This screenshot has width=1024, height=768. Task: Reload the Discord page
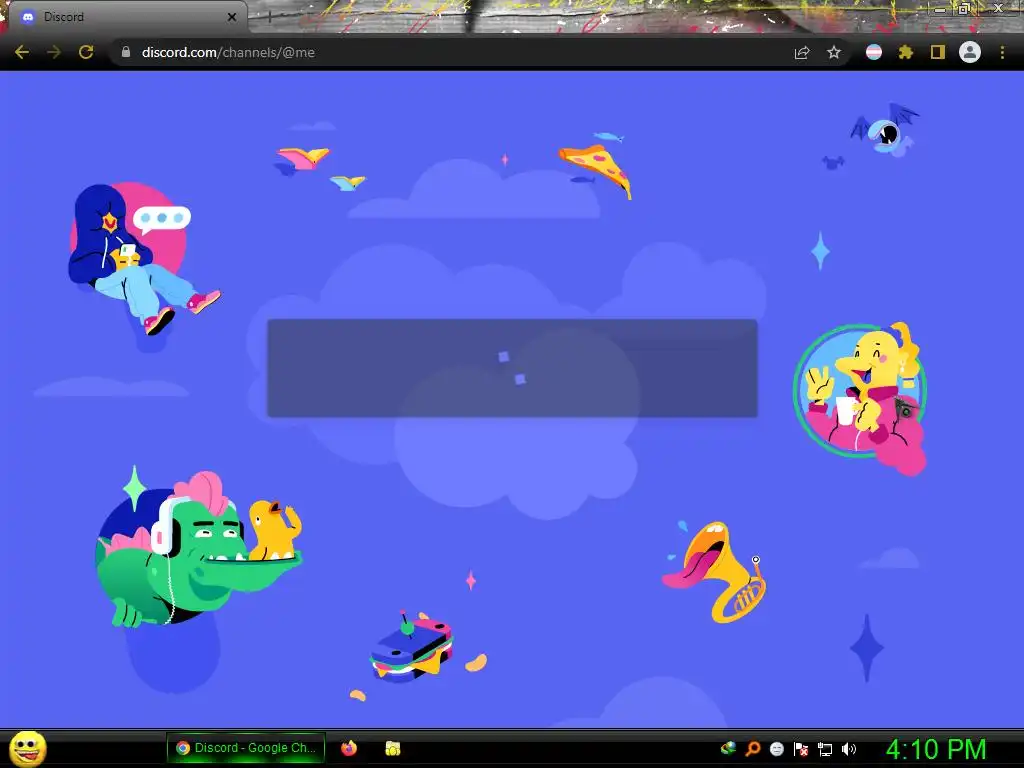[86, 52]
